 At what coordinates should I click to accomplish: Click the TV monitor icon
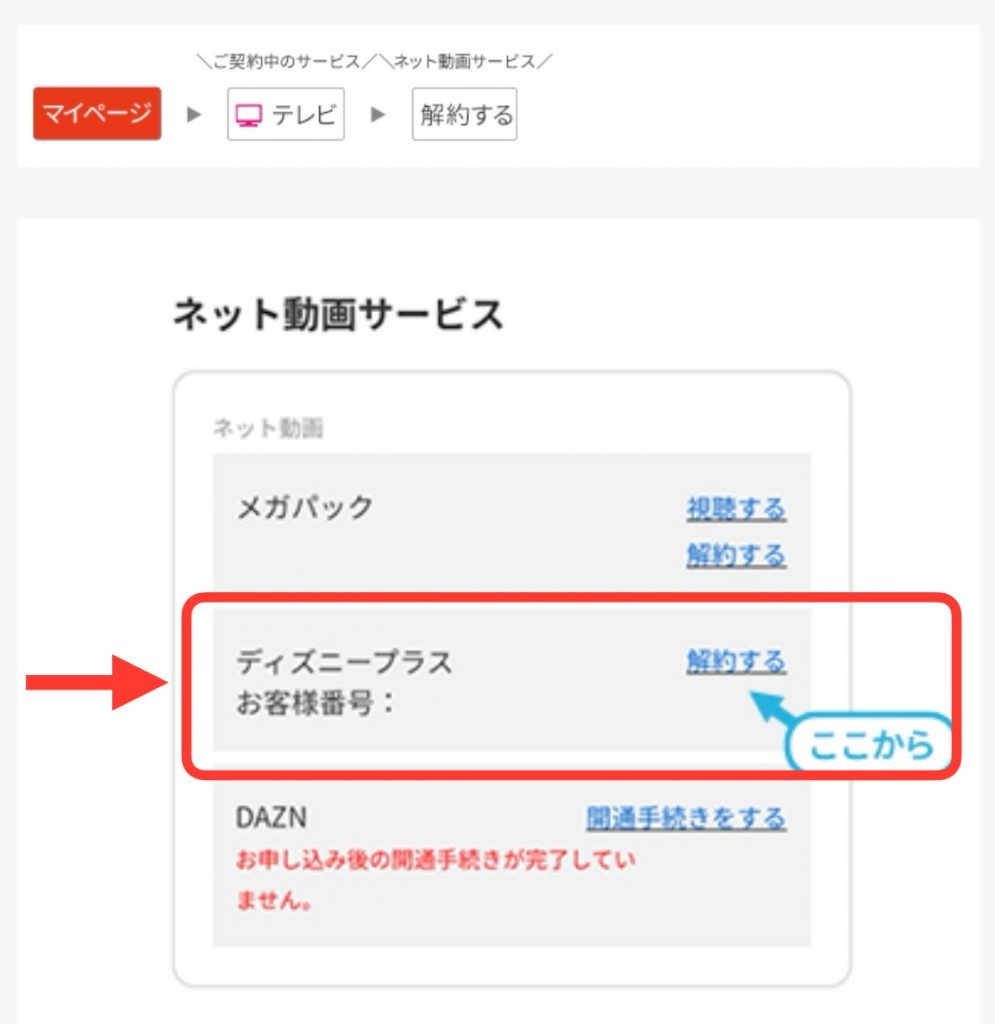(248, 116)
